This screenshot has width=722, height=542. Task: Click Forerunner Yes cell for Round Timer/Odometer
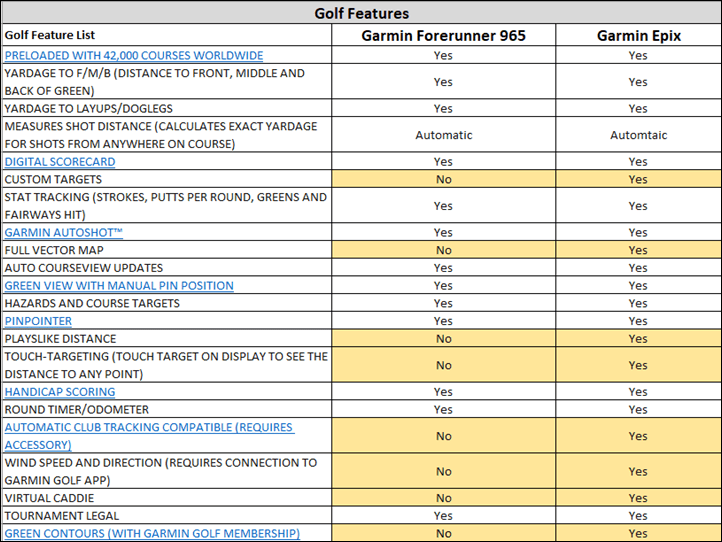(x=443, y=409)
